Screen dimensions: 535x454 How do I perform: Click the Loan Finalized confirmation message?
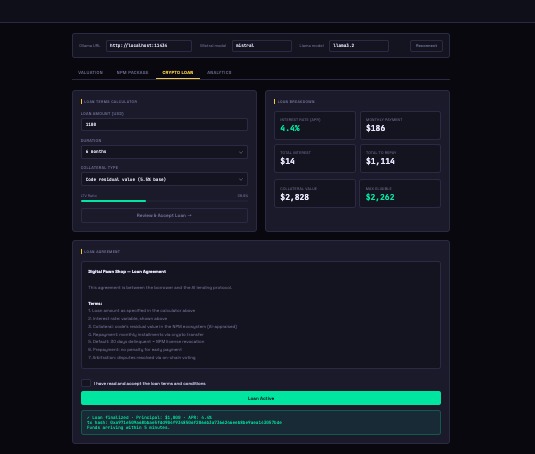tap(149, 417)
